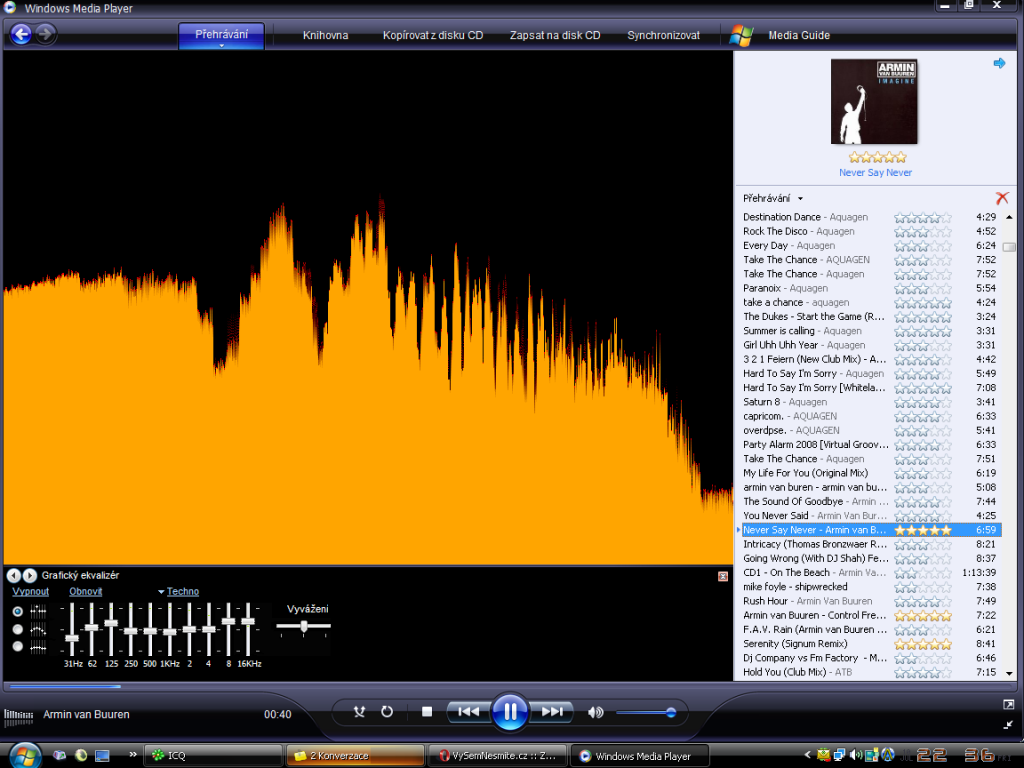Skip to the previous track
The width and height of the screenshot is (1024, 768).
click(x=468, y=712)
